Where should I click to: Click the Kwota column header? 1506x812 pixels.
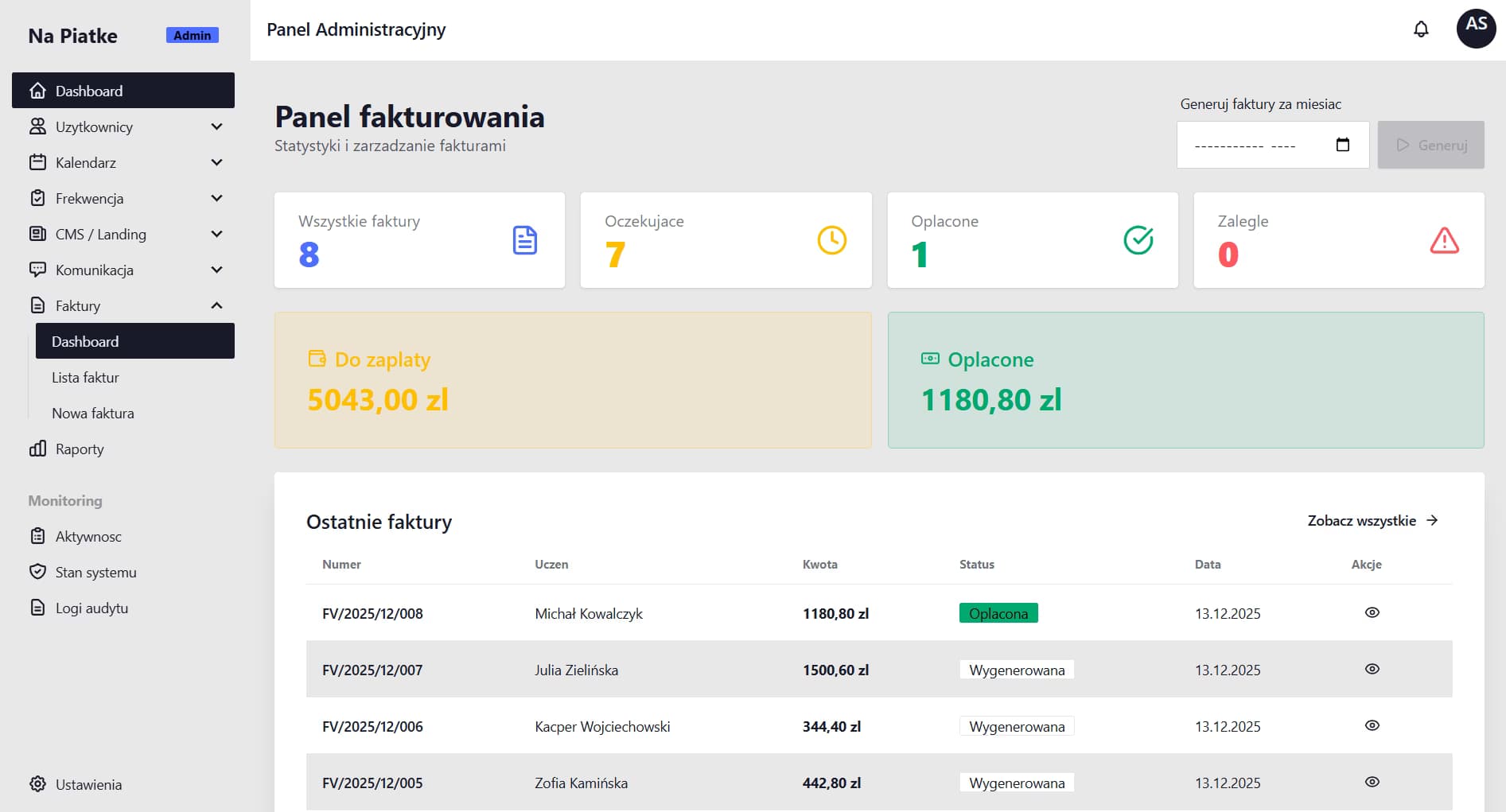click(x=819, y=564)
